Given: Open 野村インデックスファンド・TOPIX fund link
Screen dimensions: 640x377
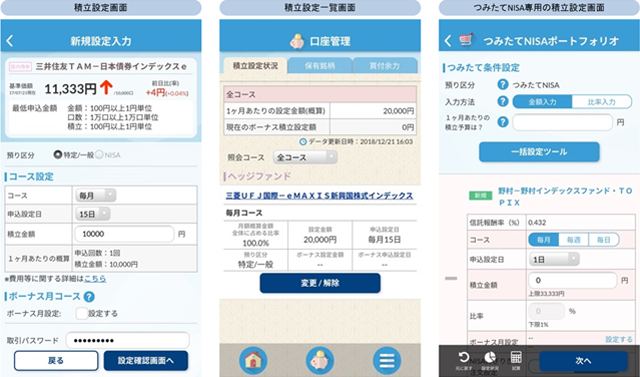Looking at the screenshot, I should pos(565,197).
